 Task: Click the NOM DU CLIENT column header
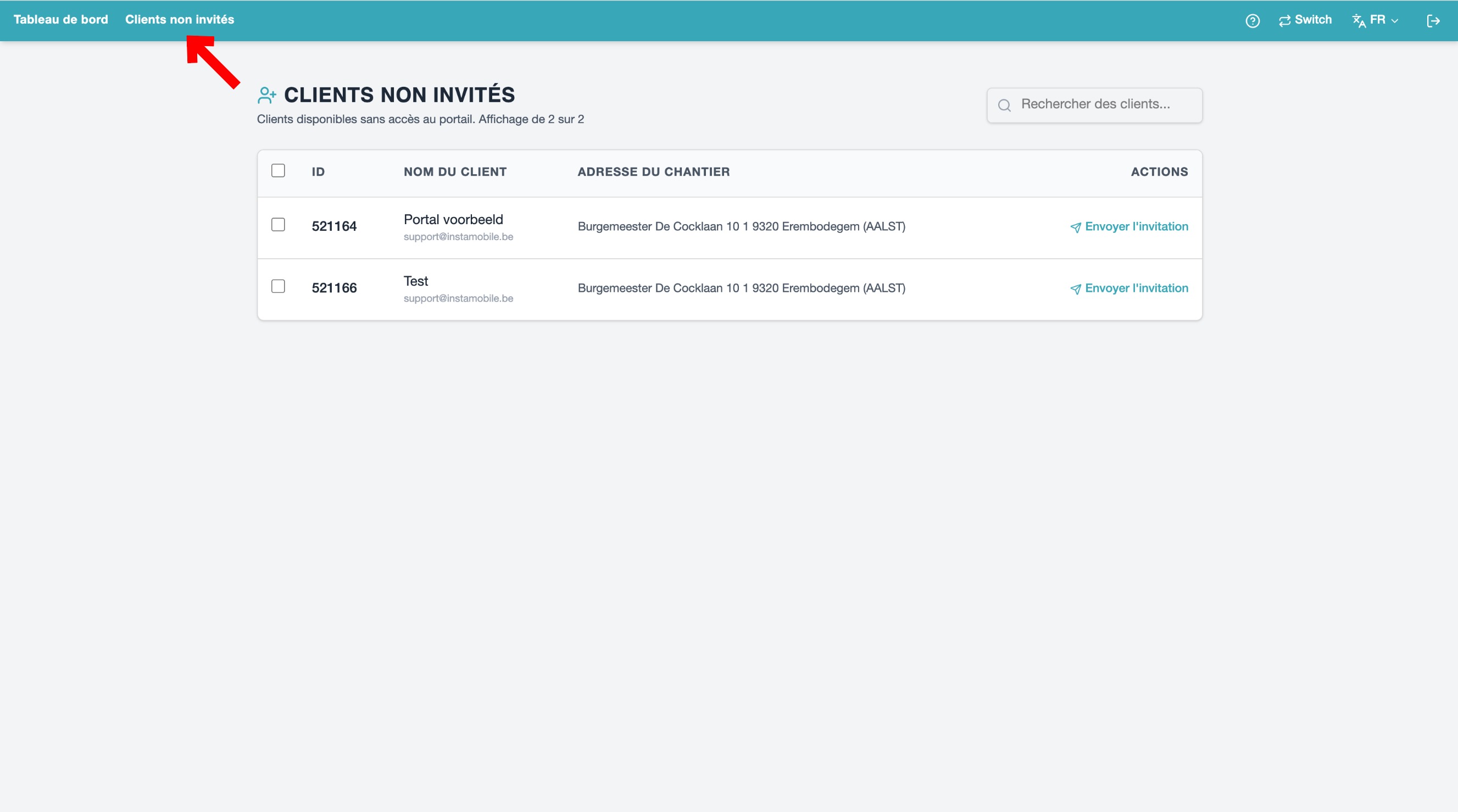[455, 172]
